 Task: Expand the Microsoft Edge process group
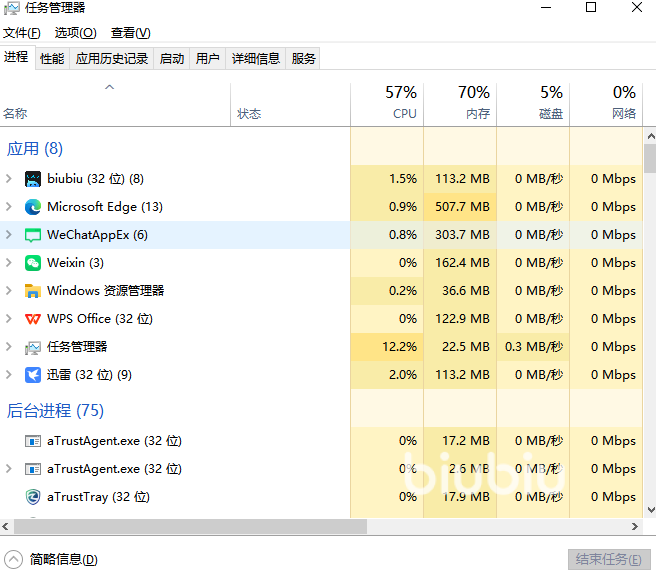9,207
